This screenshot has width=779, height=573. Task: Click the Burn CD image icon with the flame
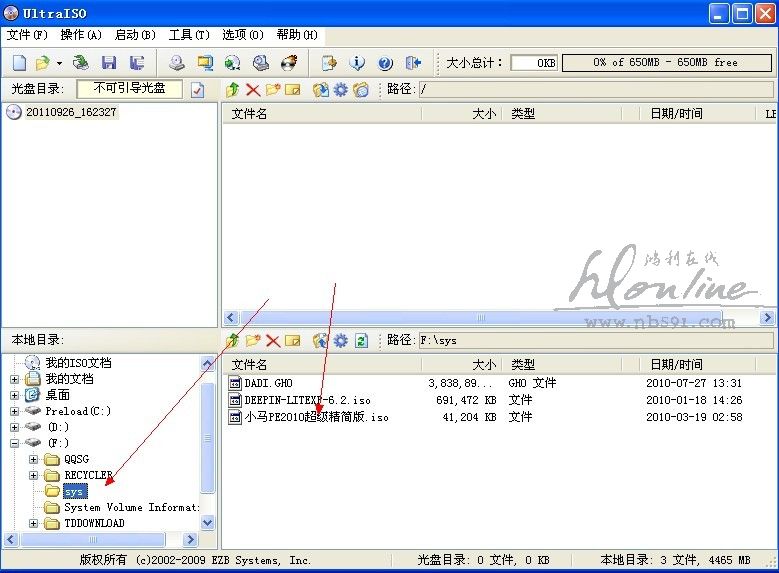(x=289, y=63)
